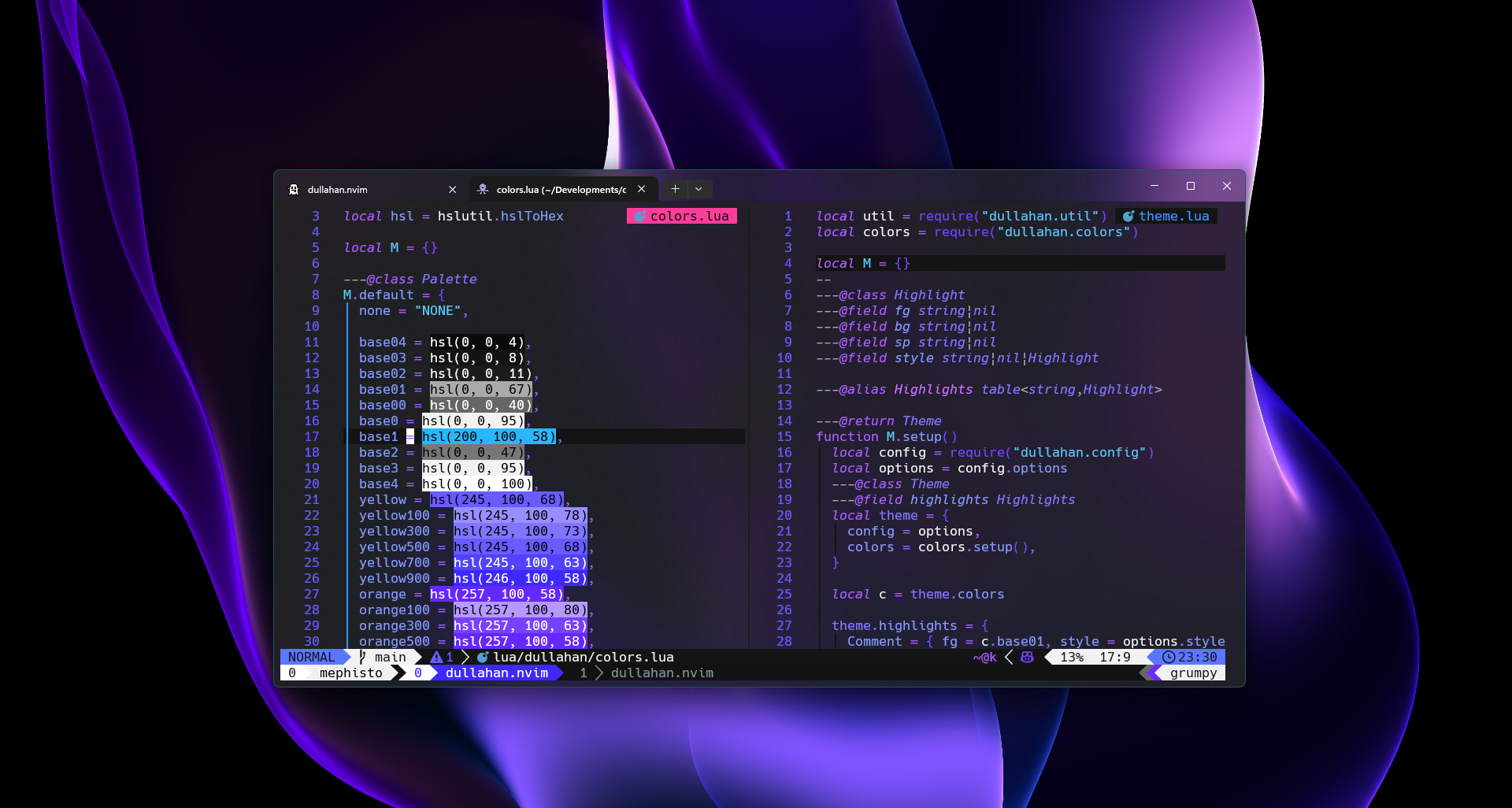This screenshot has width=1512, height=808.
Task: Click the base3 hsl(0, 0, 95) swatch
Action: (x=473, y=468)
